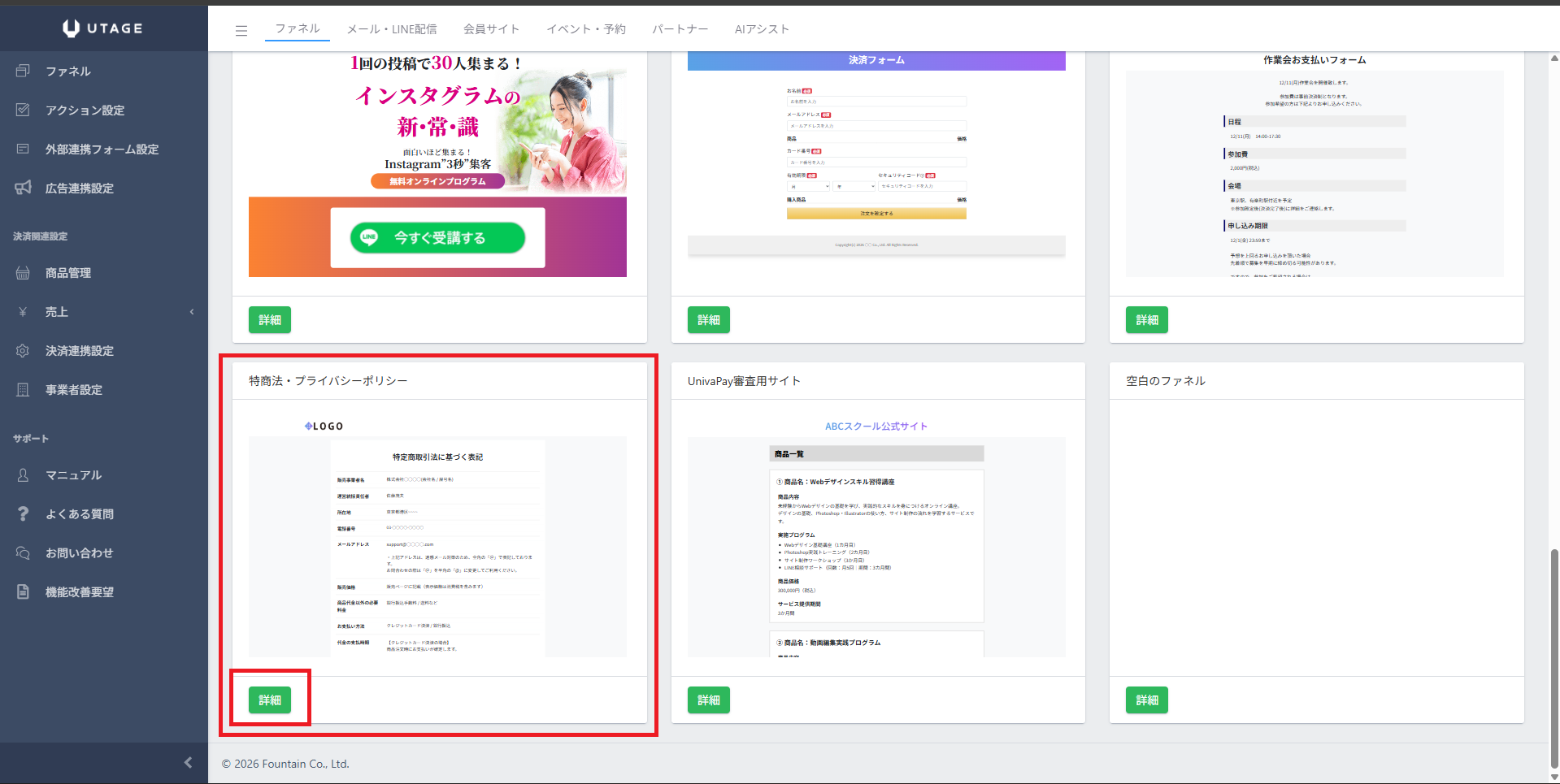Image resolution: width=1560 pixels, height=784 pixels.
Task: Collapse the sidebar with bottom chevron
Action: pos(188,762)
